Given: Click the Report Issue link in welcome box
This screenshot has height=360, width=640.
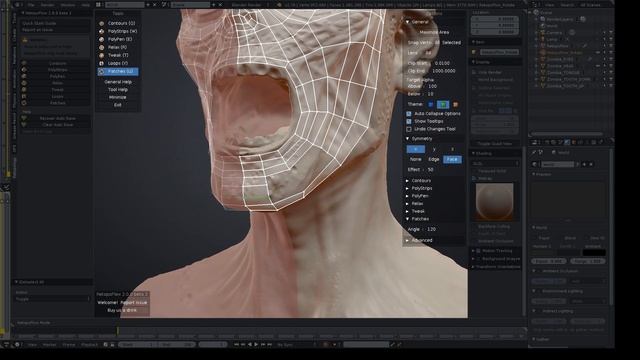Looking at the screenshot, I should [x=134, y=303].
